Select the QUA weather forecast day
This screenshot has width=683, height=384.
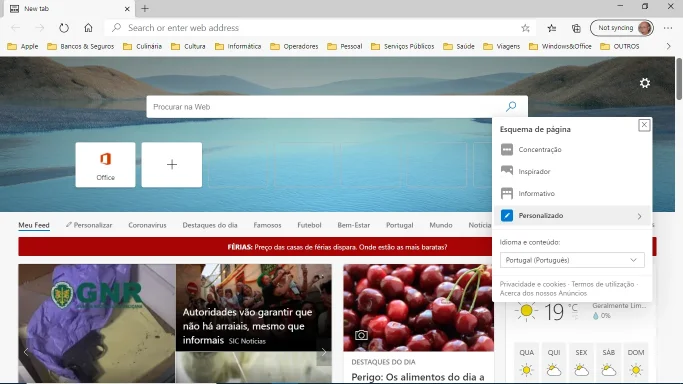pyautogui.click(x=526, y=362)
